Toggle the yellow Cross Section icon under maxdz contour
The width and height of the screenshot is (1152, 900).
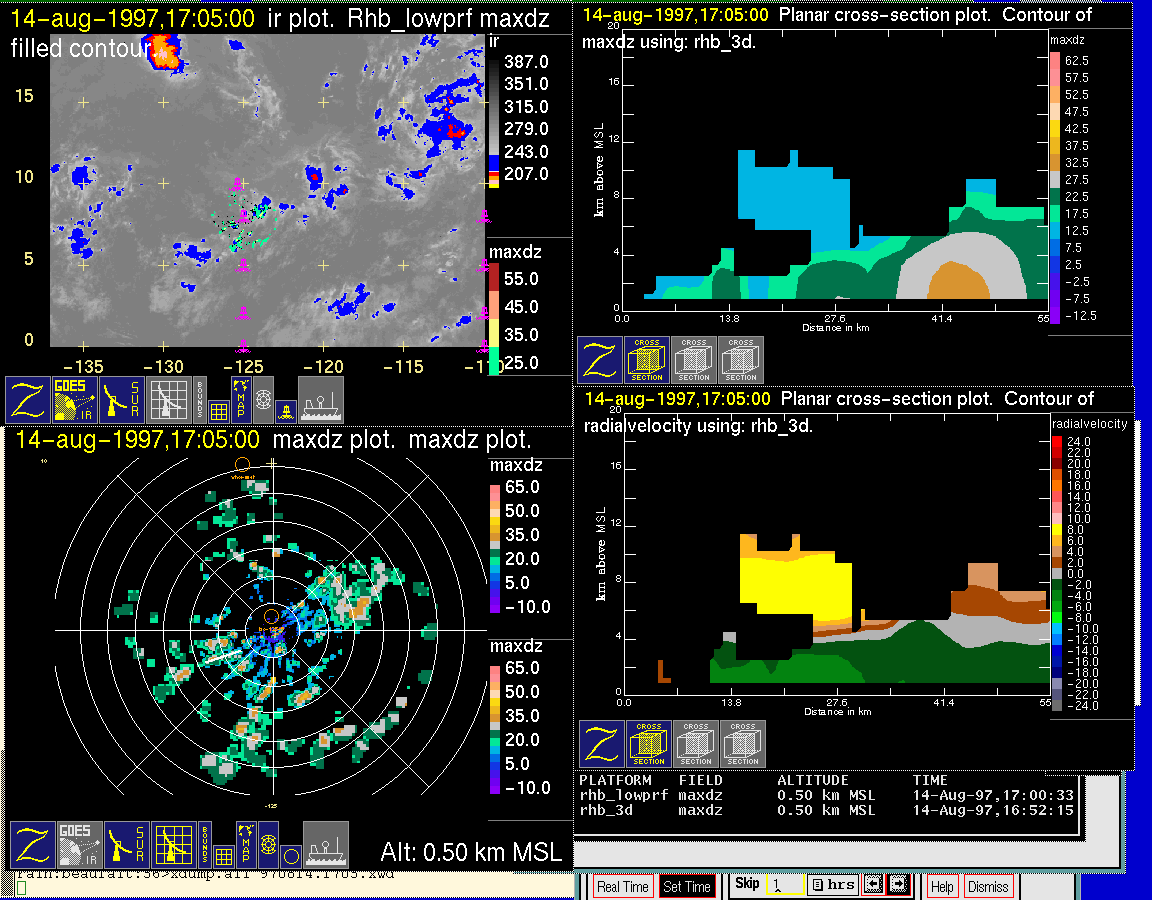tap(647, 360)
